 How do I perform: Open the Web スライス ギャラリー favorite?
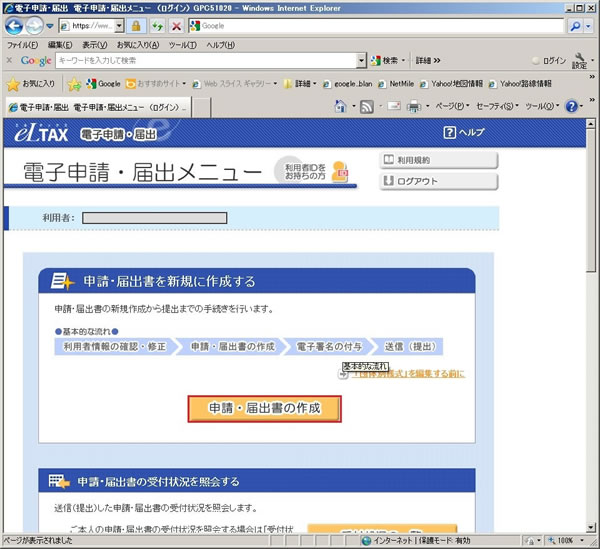[235, 84]
